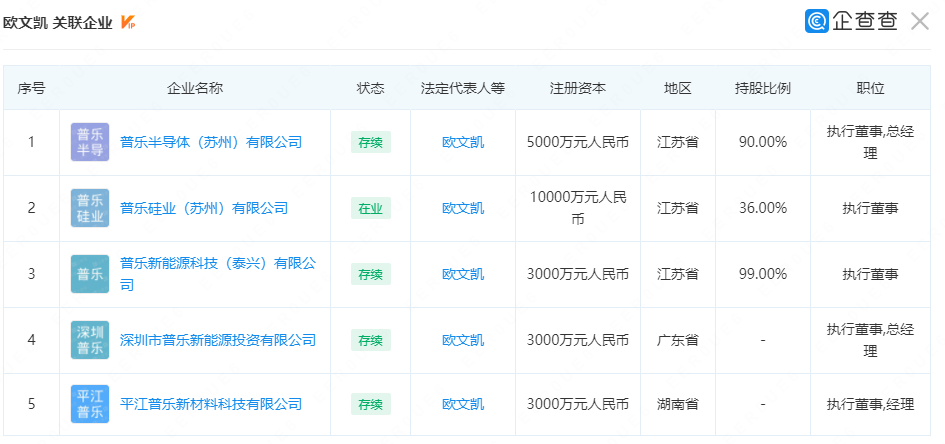Click the 普乐硅业 company logo thumbnail
The width and height of the screenshot is (945, 444).
click(x=90, y=208)
